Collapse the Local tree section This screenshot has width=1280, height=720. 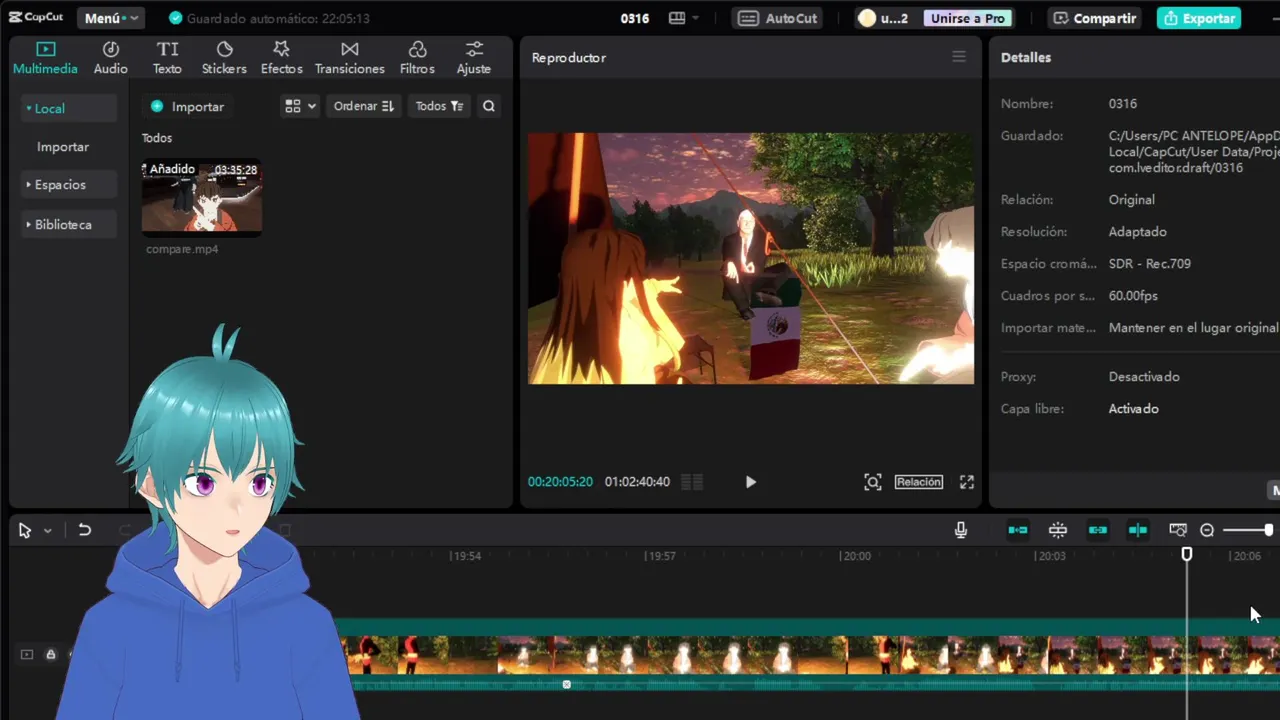68,108
